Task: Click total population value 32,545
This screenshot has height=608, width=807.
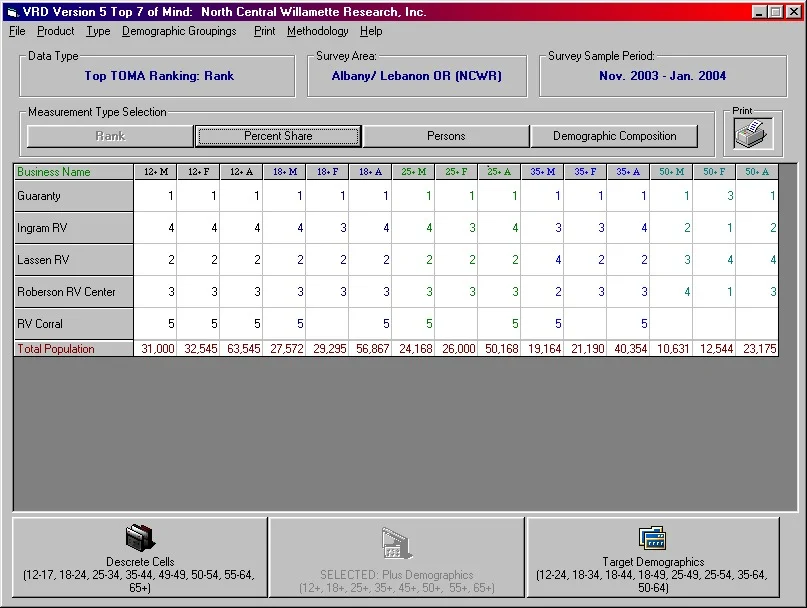Action: pos(198,349)
